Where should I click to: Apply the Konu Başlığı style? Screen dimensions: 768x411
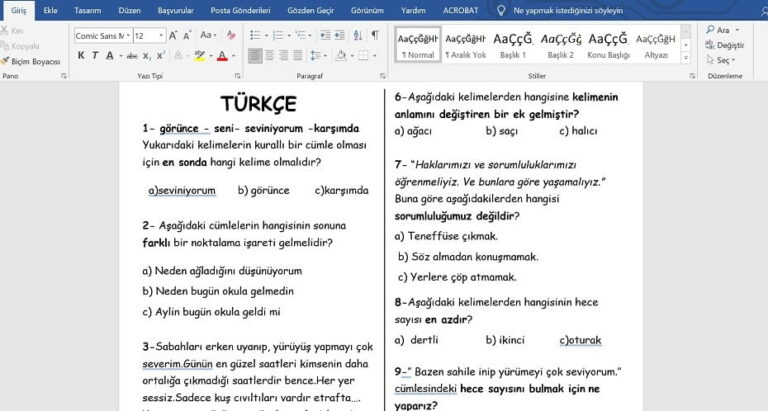[x=608, y=45]
